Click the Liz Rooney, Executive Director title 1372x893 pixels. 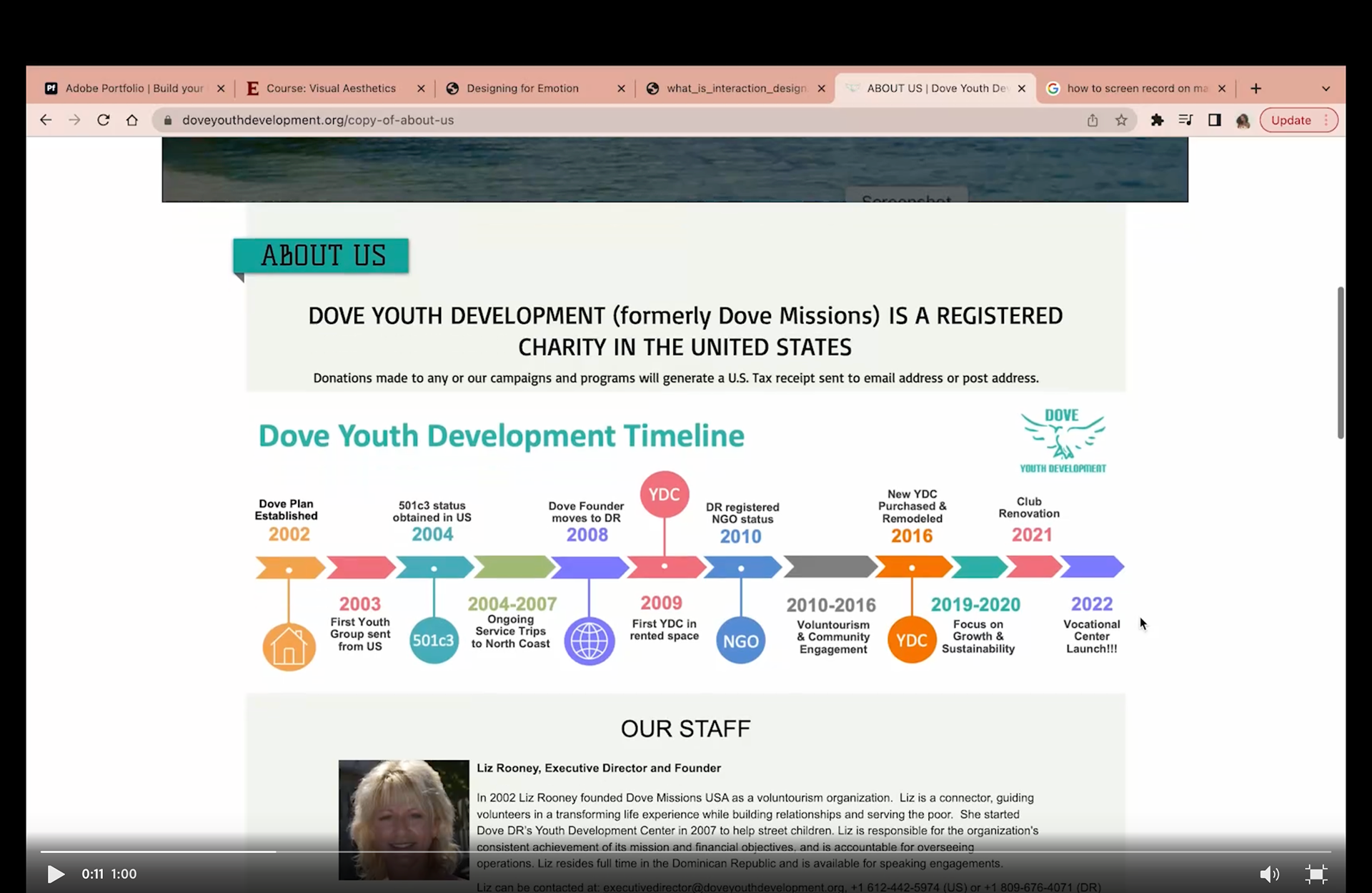[599, 768]
